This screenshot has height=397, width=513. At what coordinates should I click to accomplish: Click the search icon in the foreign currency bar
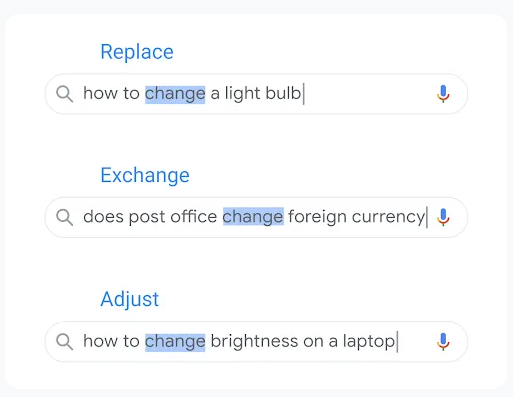[x=64, y=217]
